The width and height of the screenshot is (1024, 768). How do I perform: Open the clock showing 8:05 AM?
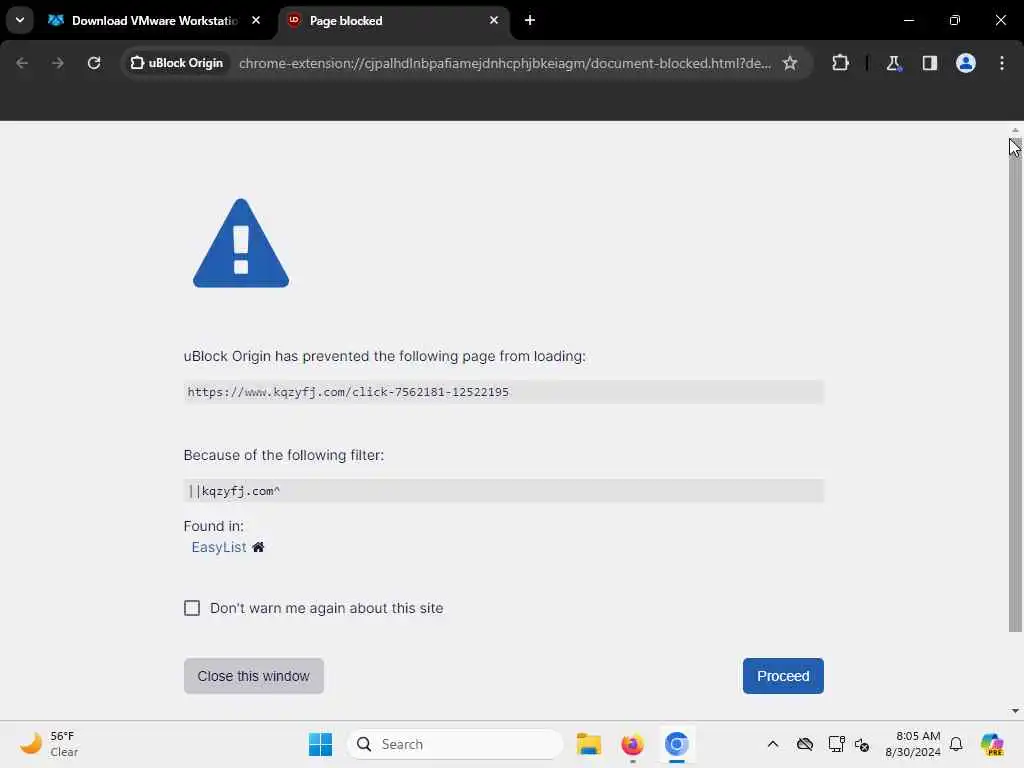pos(912,744)
